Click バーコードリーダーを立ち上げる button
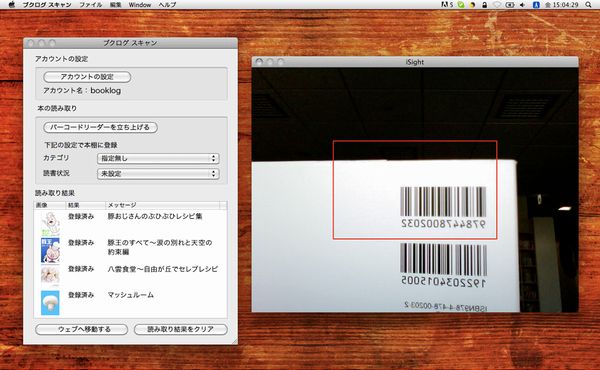 pos(100,127)
